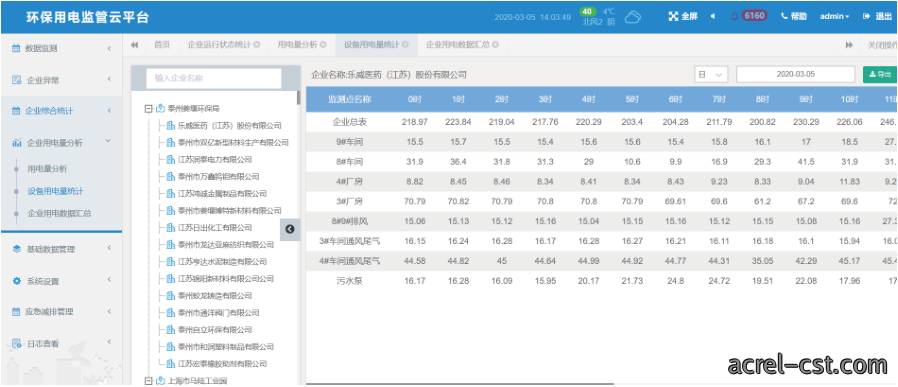This screenshot has height=387, width=898.
Task: Select 用电量分析 in the sidebar submenu
Action: tap(47, 169)
